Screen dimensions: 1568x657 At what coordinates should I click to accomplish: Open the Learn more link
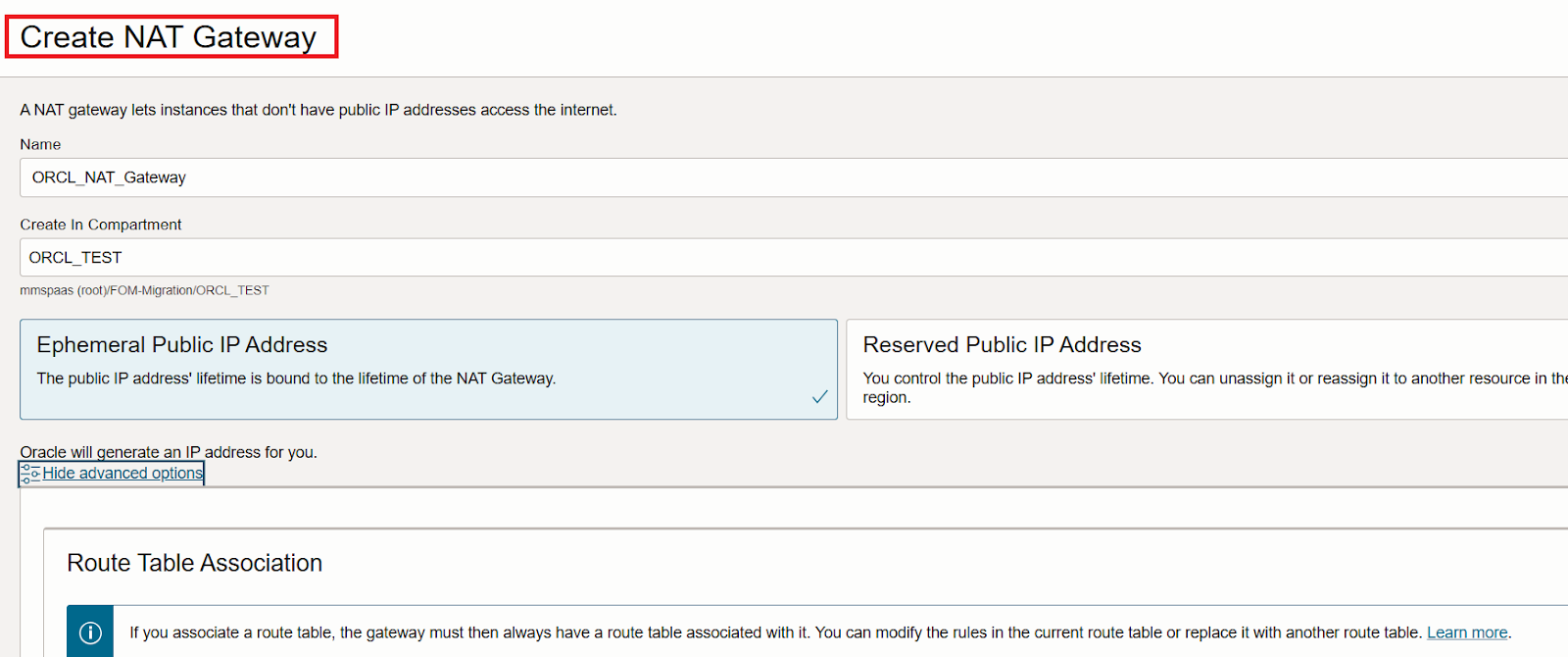1466,632
